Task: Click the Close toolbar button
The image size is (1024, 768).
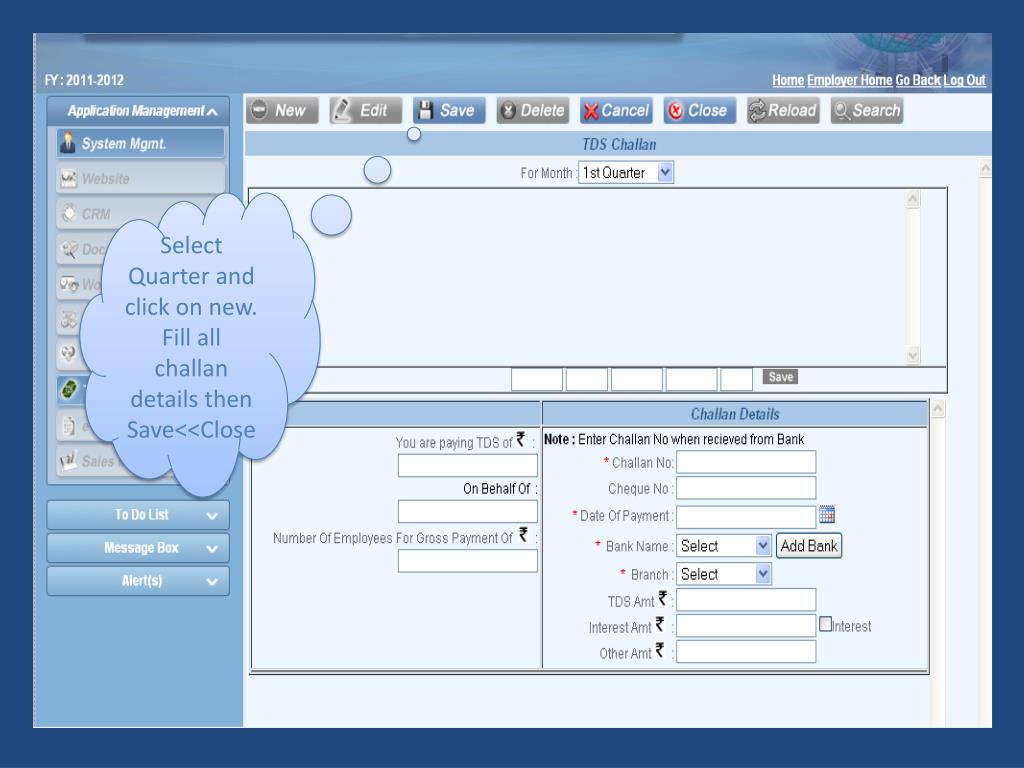Action: pyautogui.click(x=699, y=110)
